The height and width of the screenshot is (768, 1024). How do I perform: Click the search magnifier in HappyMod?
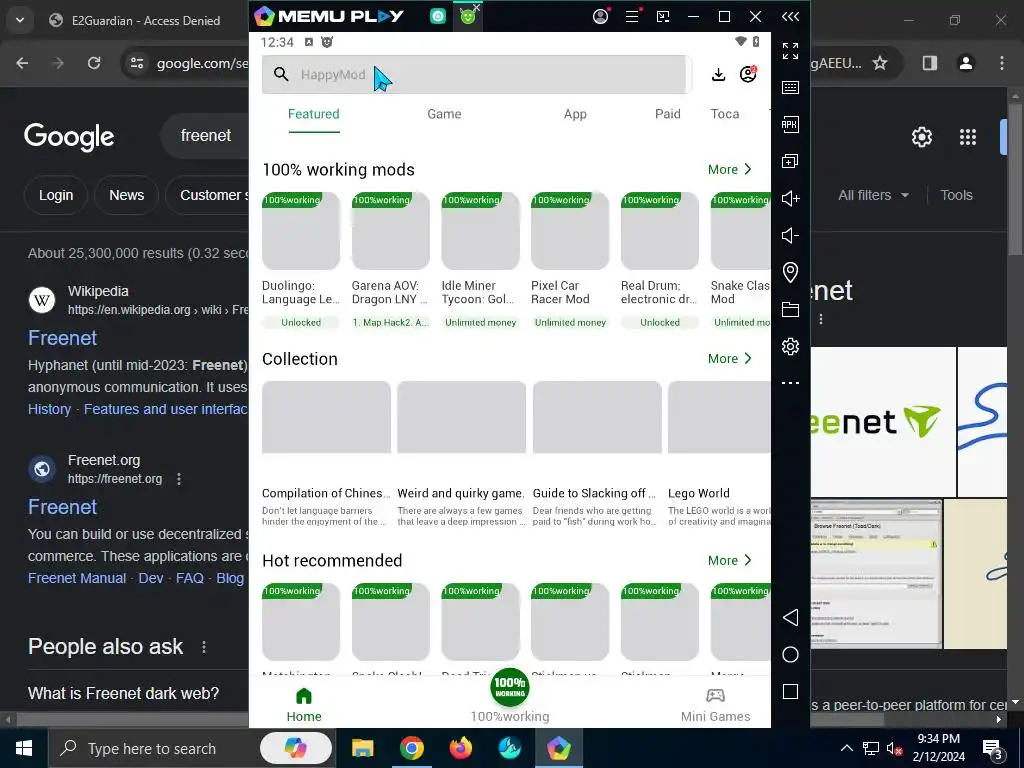(281, 74)
